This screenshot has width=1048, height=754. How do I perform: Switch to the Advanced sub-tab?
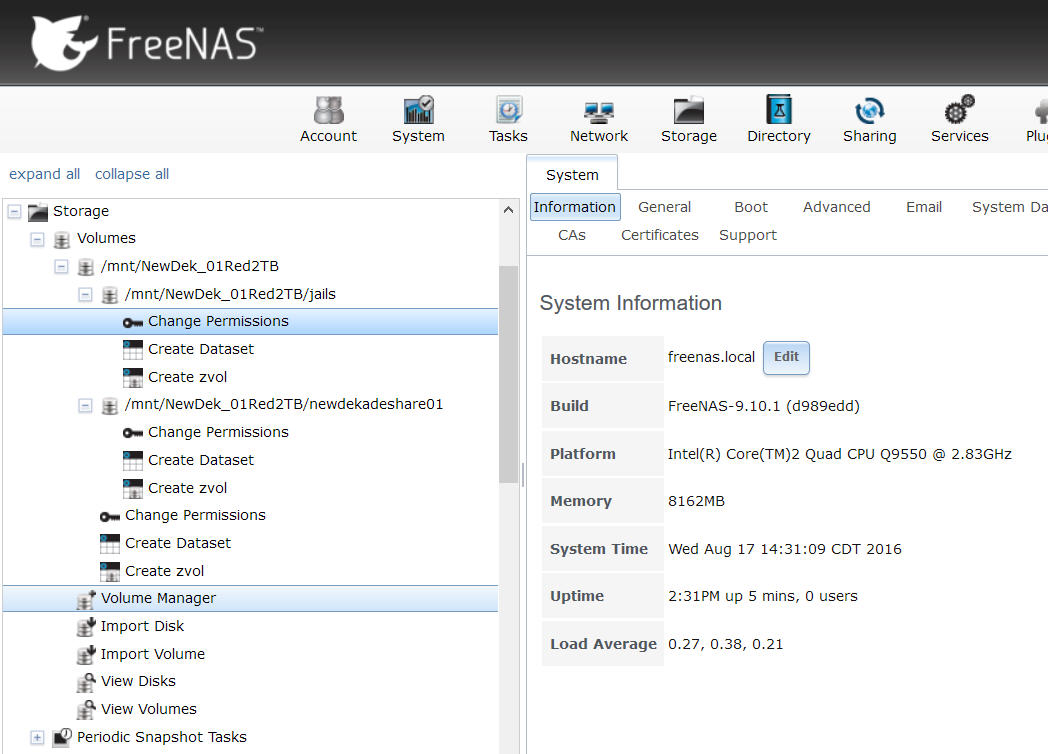(x=836, y=207)
